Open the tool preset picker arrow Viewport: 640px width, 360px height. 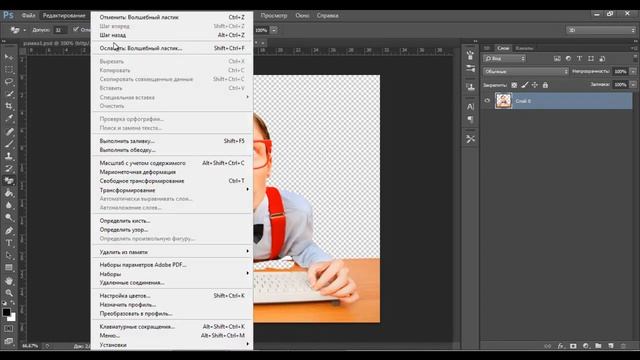click(x=24, y=30)
